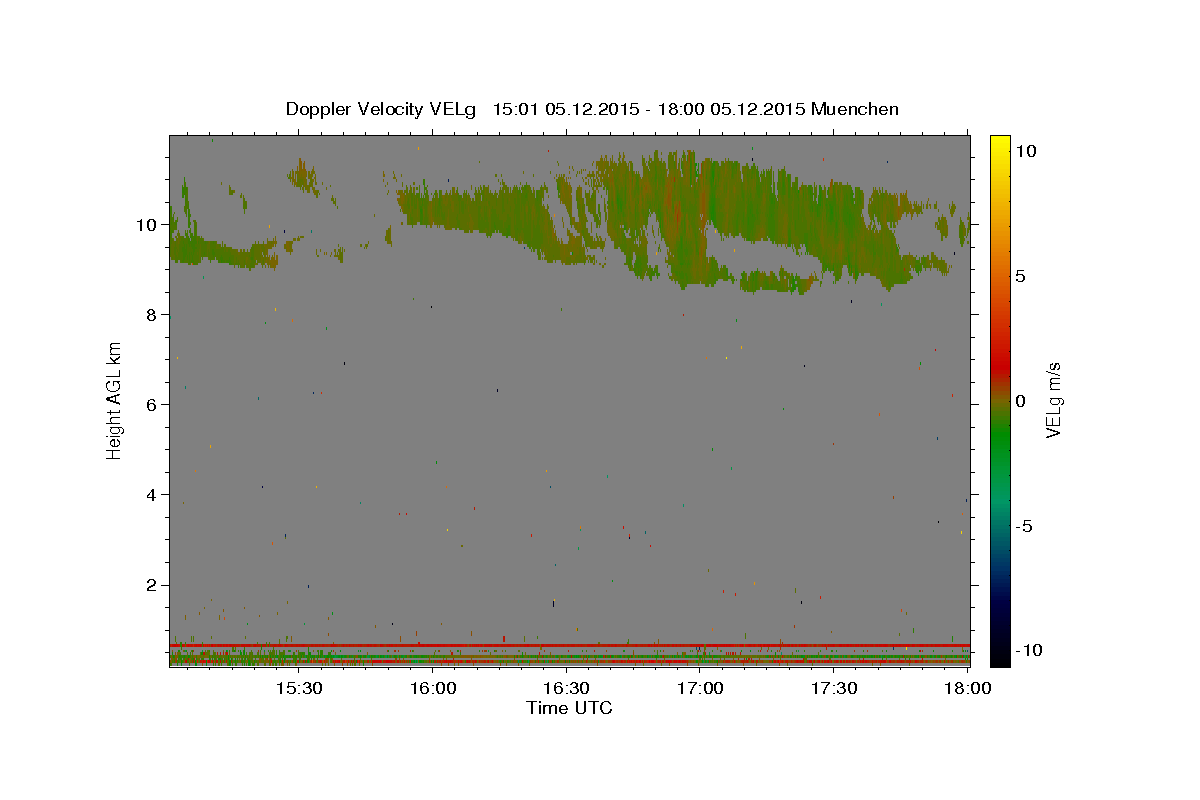1200x800 pixels.
Task: Click the 'Height AGL km' axis title
Action: pos(115,401)
